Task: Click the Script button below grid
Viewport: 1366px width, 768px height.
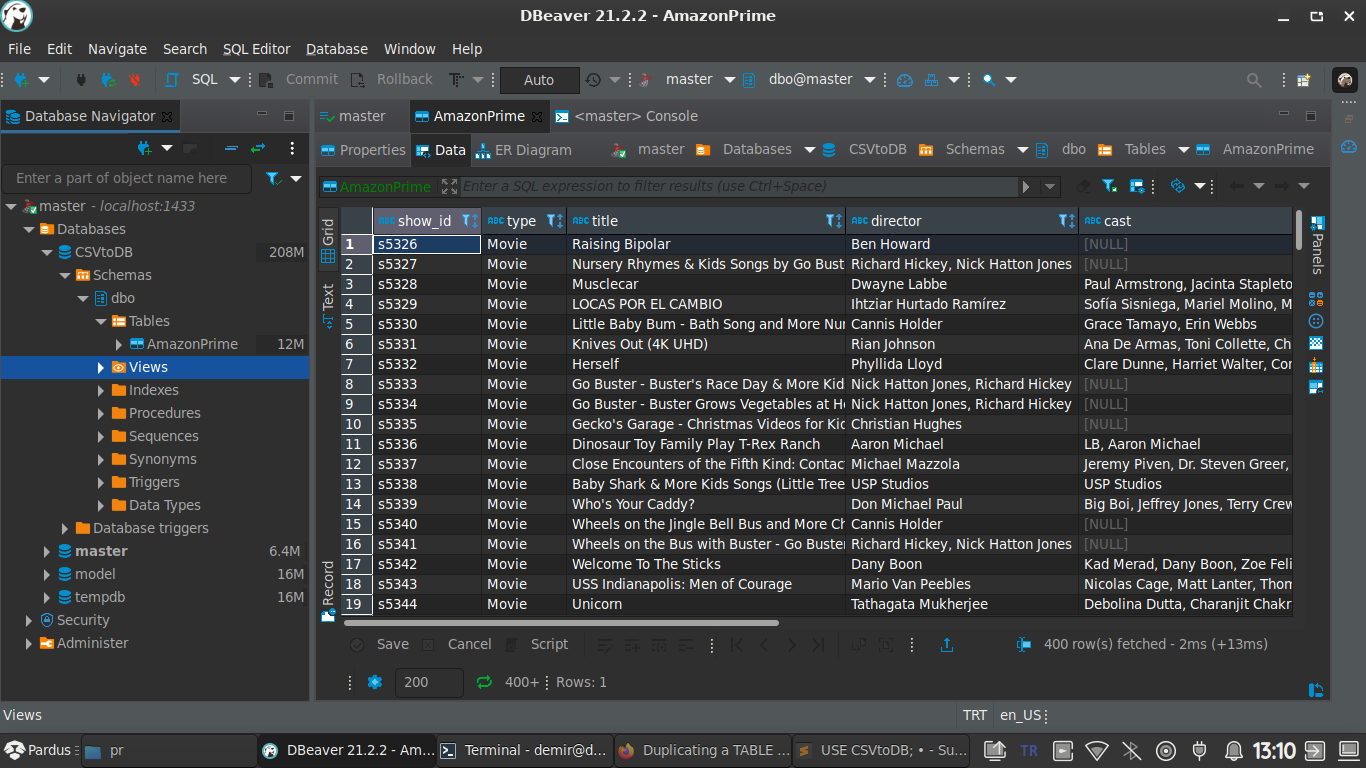Action: tap(537, 645)
